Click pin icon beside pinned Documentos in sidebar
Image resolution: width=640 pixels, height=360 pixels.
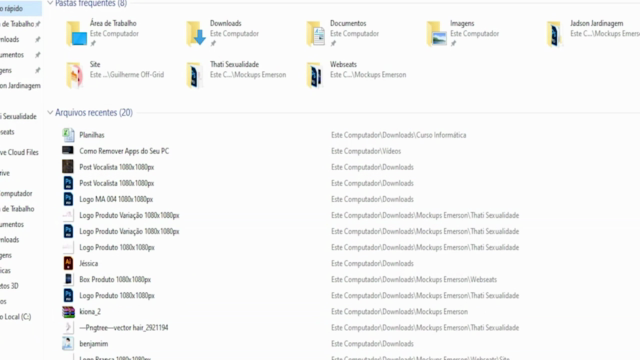point(38,55)
